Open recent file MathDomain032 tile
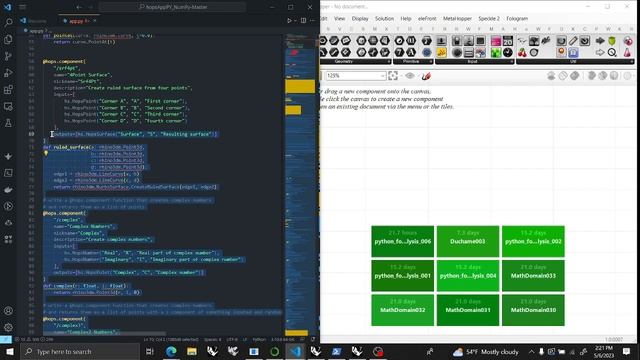Screen dimensions: 640x360 402,310
